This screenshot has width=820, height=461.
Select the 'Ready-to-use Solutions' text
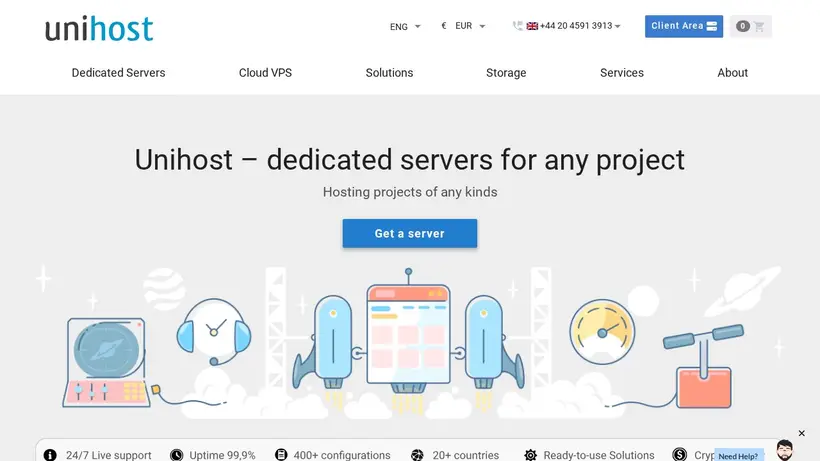[599, 455]
